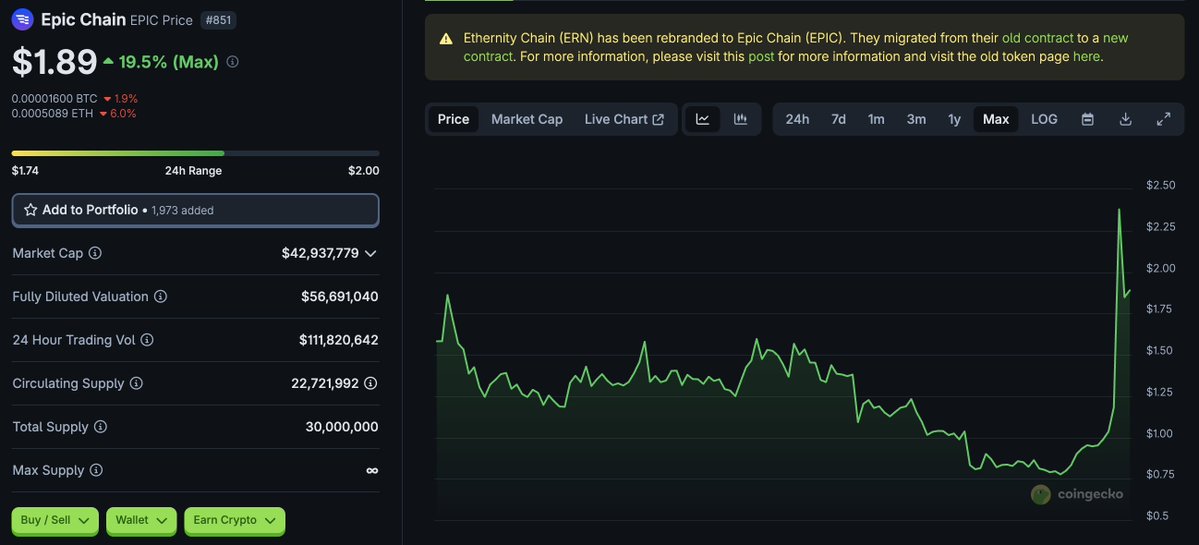This screenshot has width=1199, height=545.
Task: Open the calendar date range picker
Action: pos(1087,119)
